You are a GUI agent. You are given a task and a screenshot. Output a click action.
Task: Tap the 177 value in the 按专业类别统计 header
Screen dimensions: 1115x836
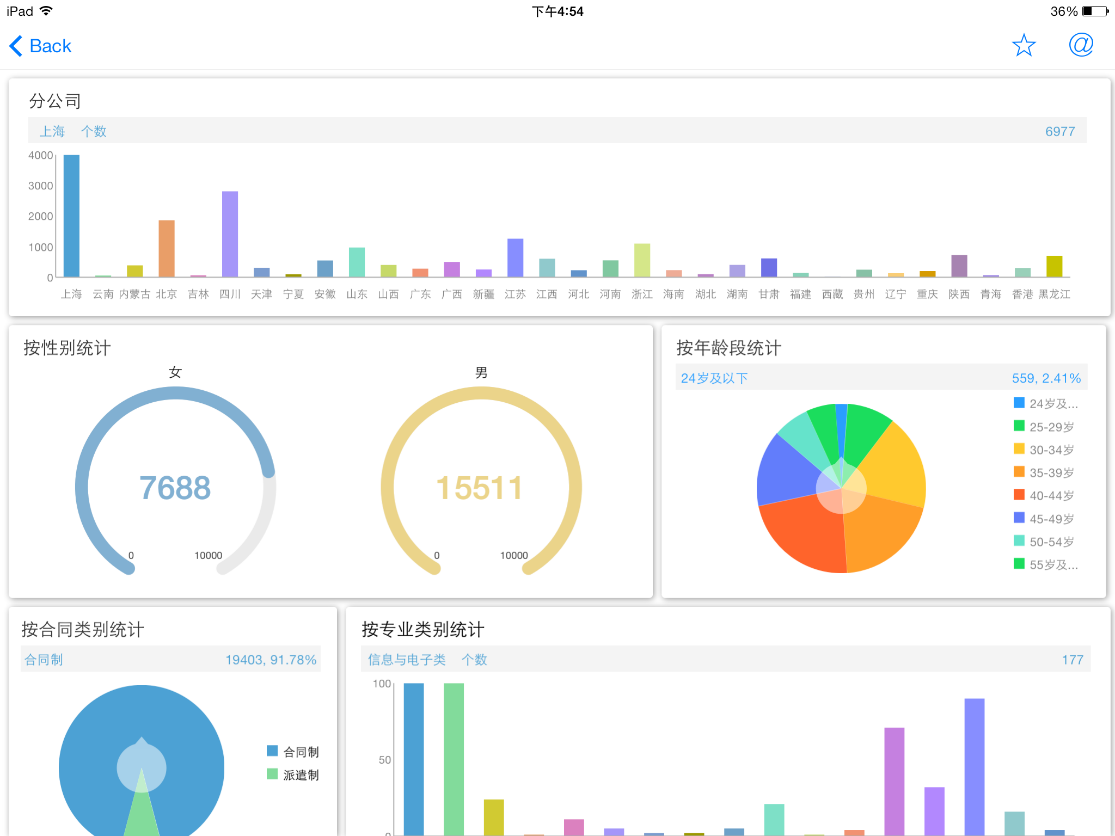pyautogui.click(x=1072, y=660)
